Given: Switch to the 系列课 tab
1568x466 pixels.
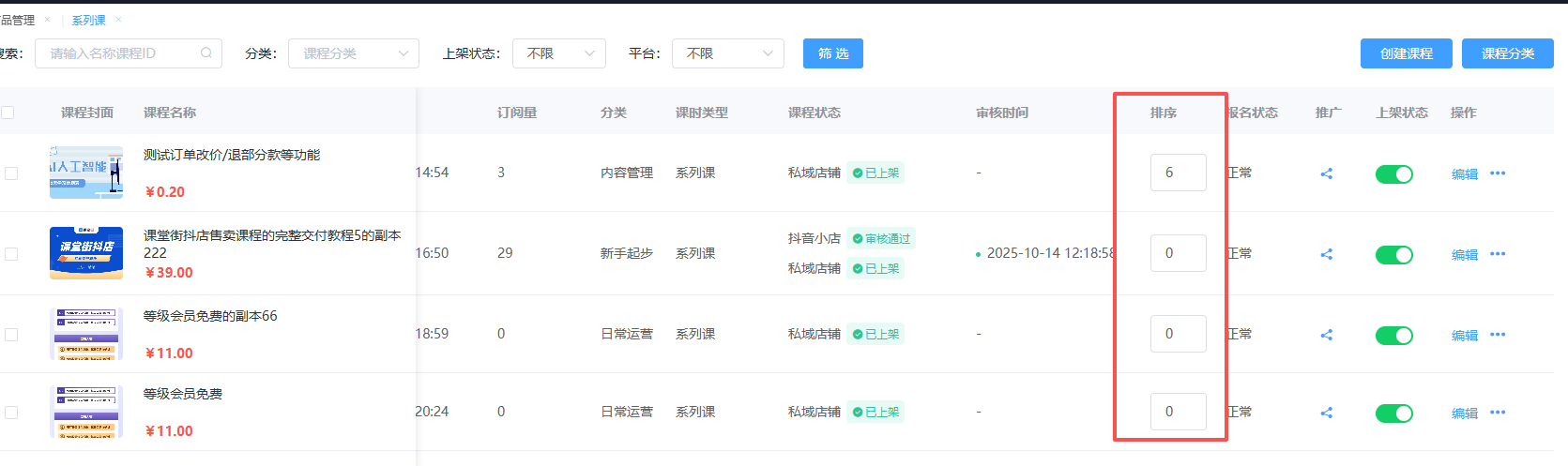Looking at the screenshot, I should pyautogui.click(x=88, y=20).
